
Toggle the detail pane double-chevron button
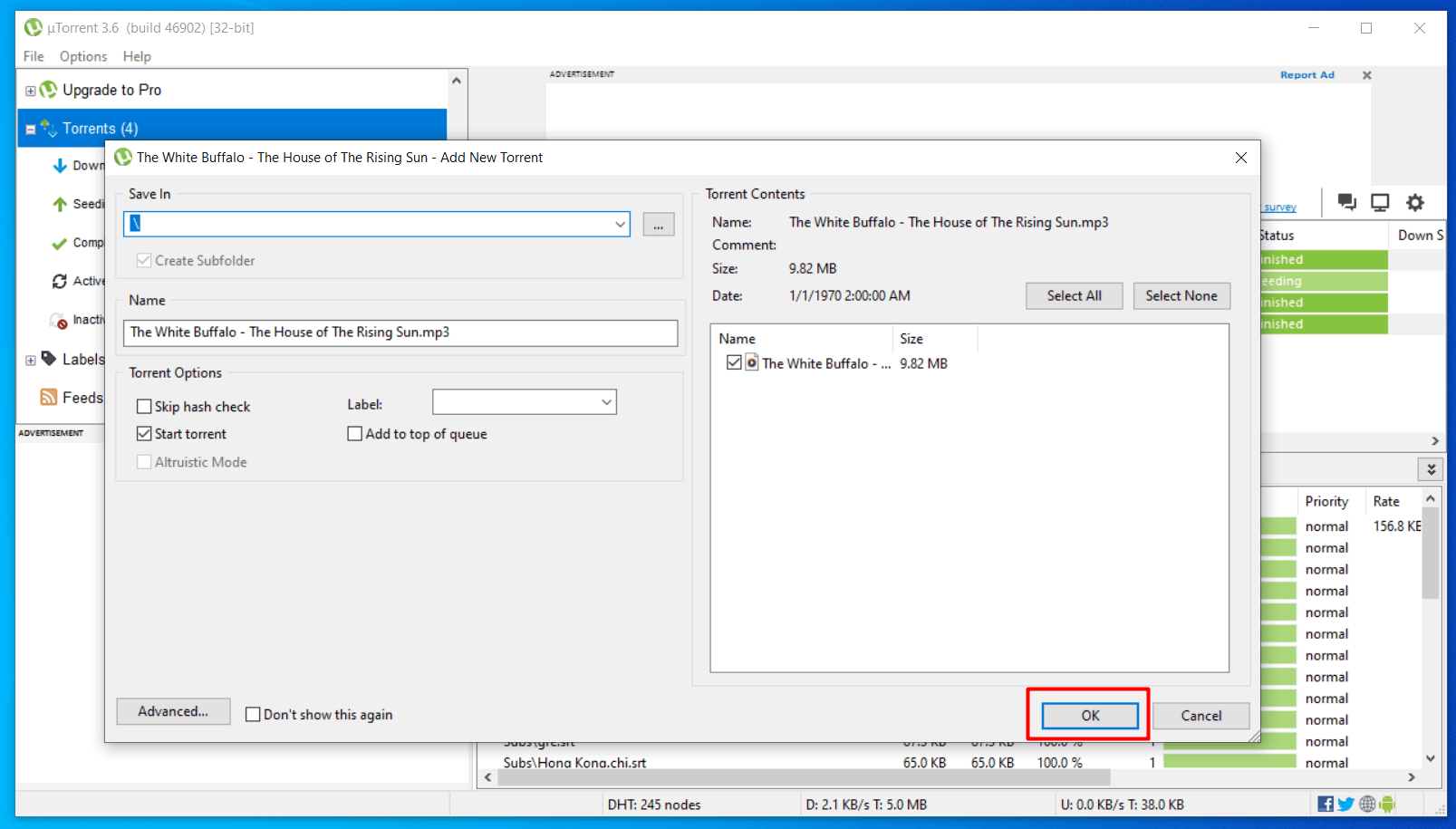(1431, 469)
